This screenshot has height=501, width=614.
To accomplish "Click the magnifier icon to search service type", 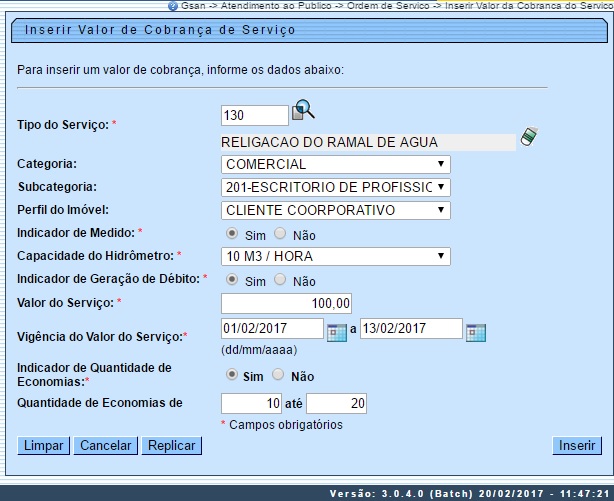I will pyautogui.click(x=304, y=111).
